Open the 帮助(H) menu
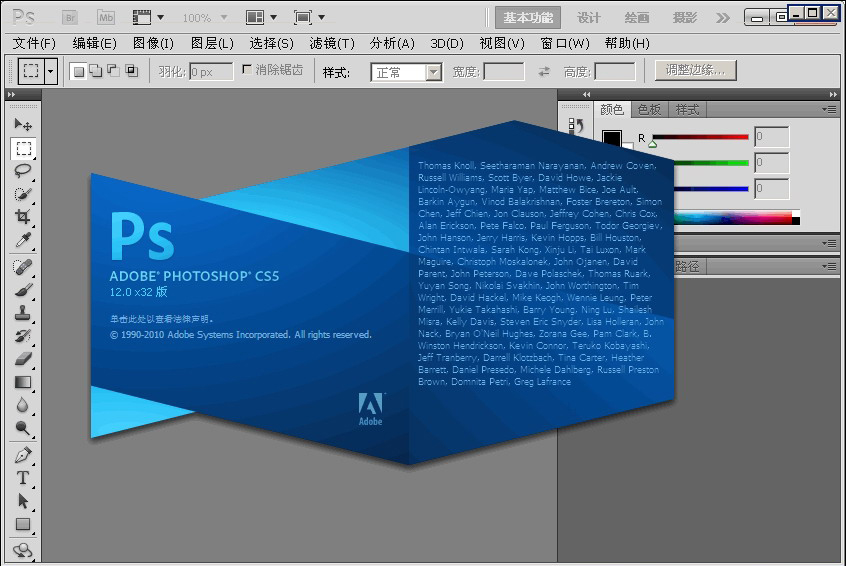Screen dimensions: 846x566 (627, 43)
